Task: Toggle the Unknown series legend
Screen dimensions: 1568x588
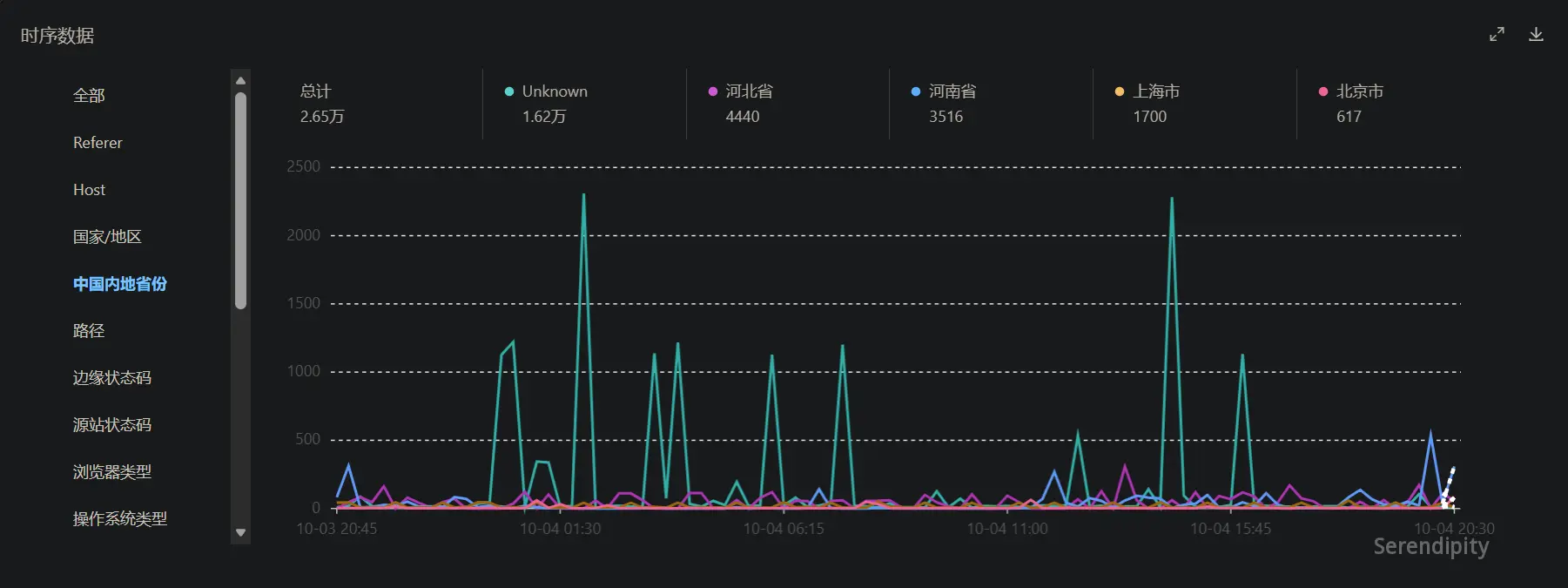Action: point(546,91)
